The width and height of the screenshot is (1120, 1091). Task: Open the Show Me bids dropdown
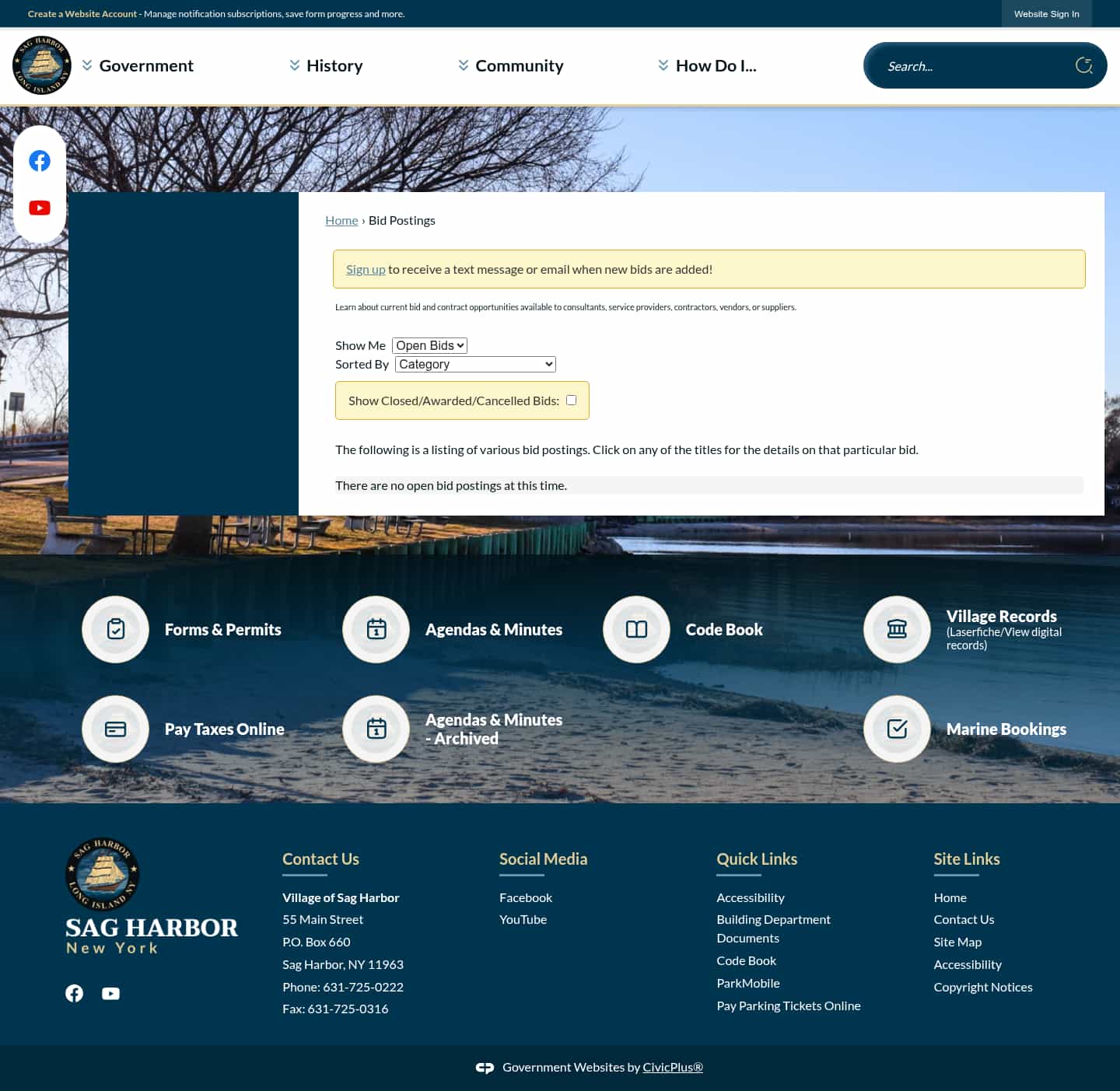pos(429,345)
